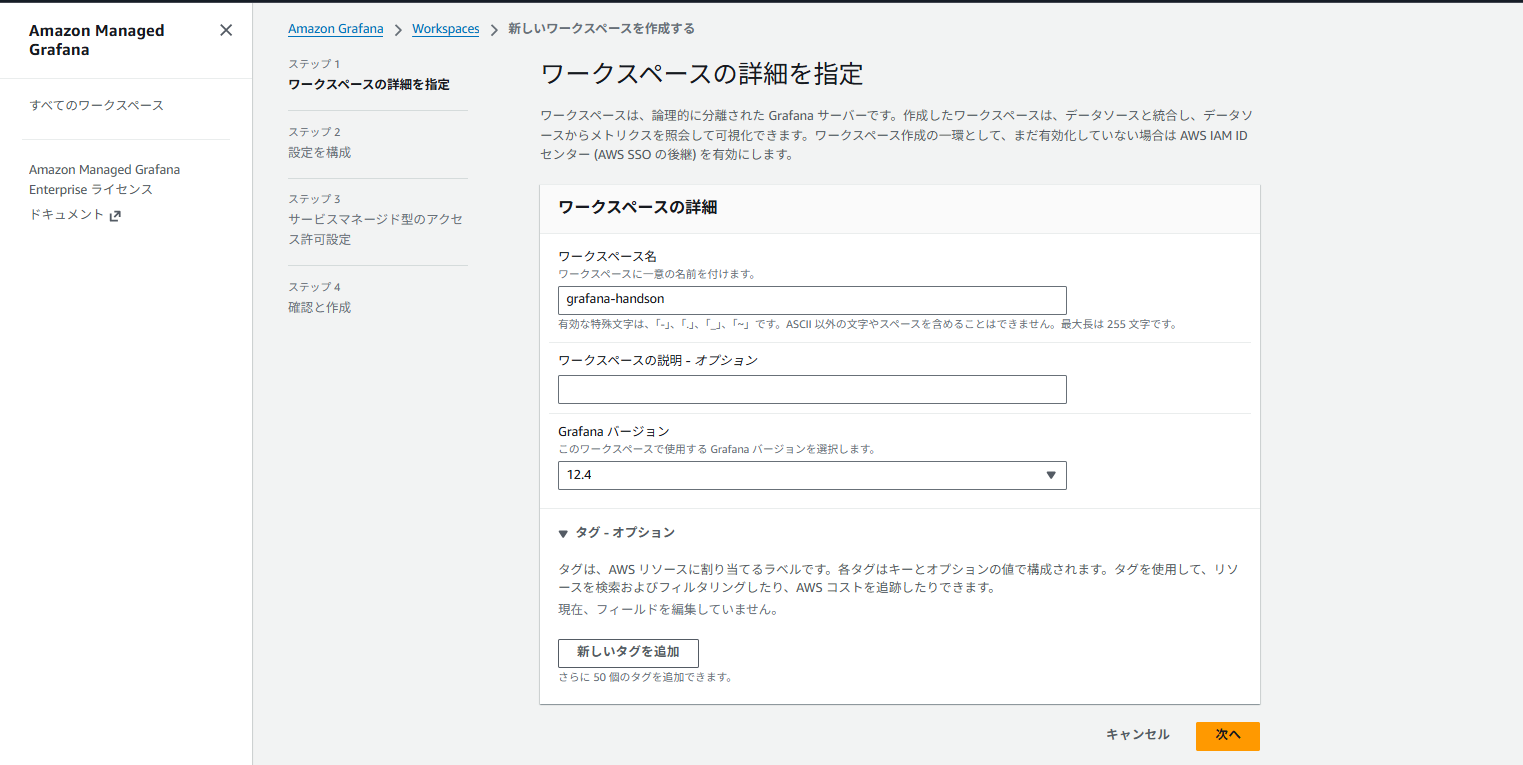Click text さらに 50 個のタグを追加できます。
Screen dimensions: 1523x765
coord(646,677)
